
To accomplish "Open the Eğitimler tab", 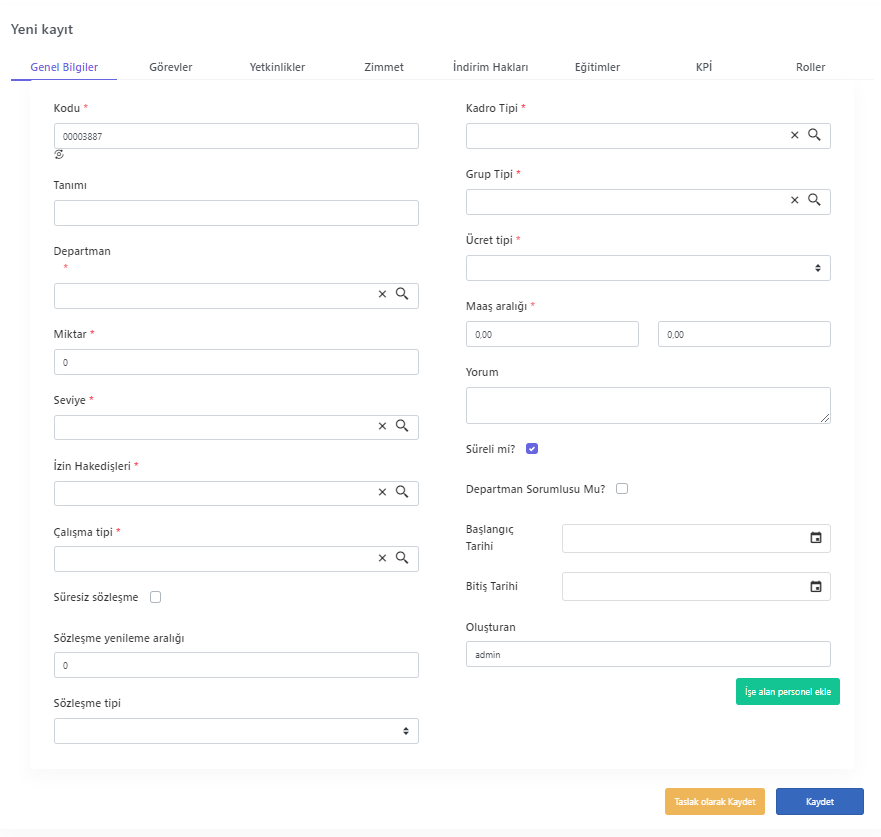I will pyautogui.click(x=597, y=67).
